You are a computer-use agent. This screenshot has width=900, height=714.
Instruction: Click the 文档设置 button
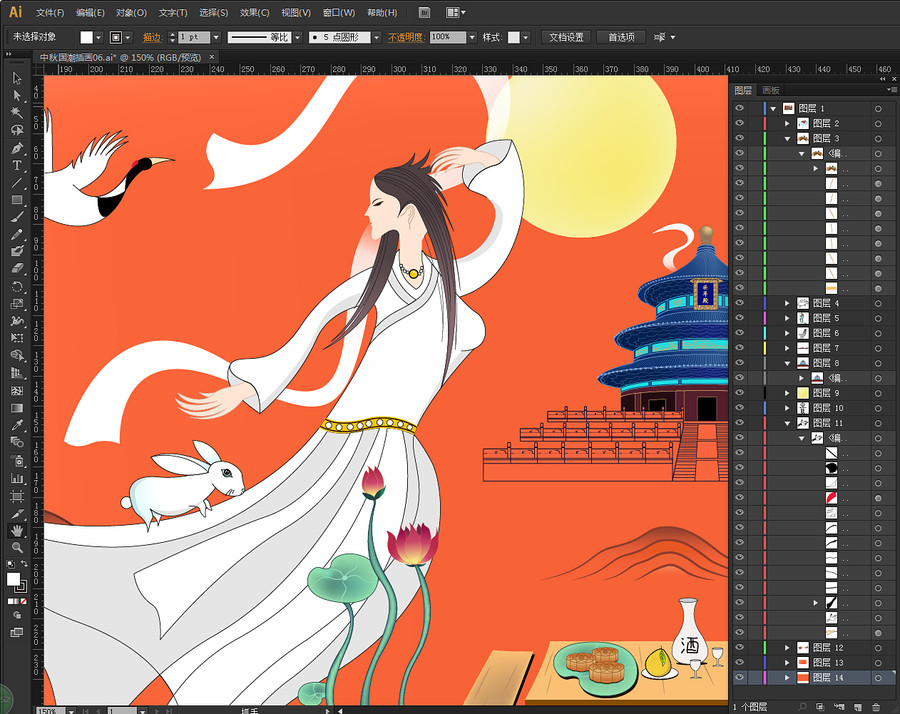pos(566,37)
